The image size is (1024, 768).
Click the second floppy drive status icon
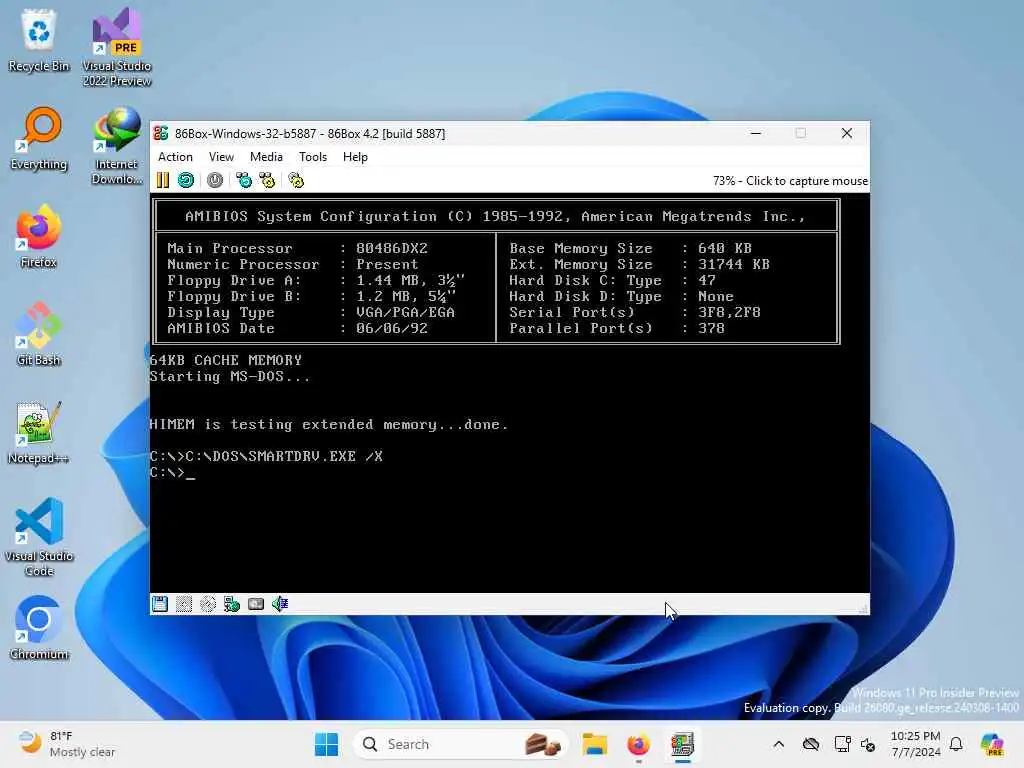click(x=184, y=603)
